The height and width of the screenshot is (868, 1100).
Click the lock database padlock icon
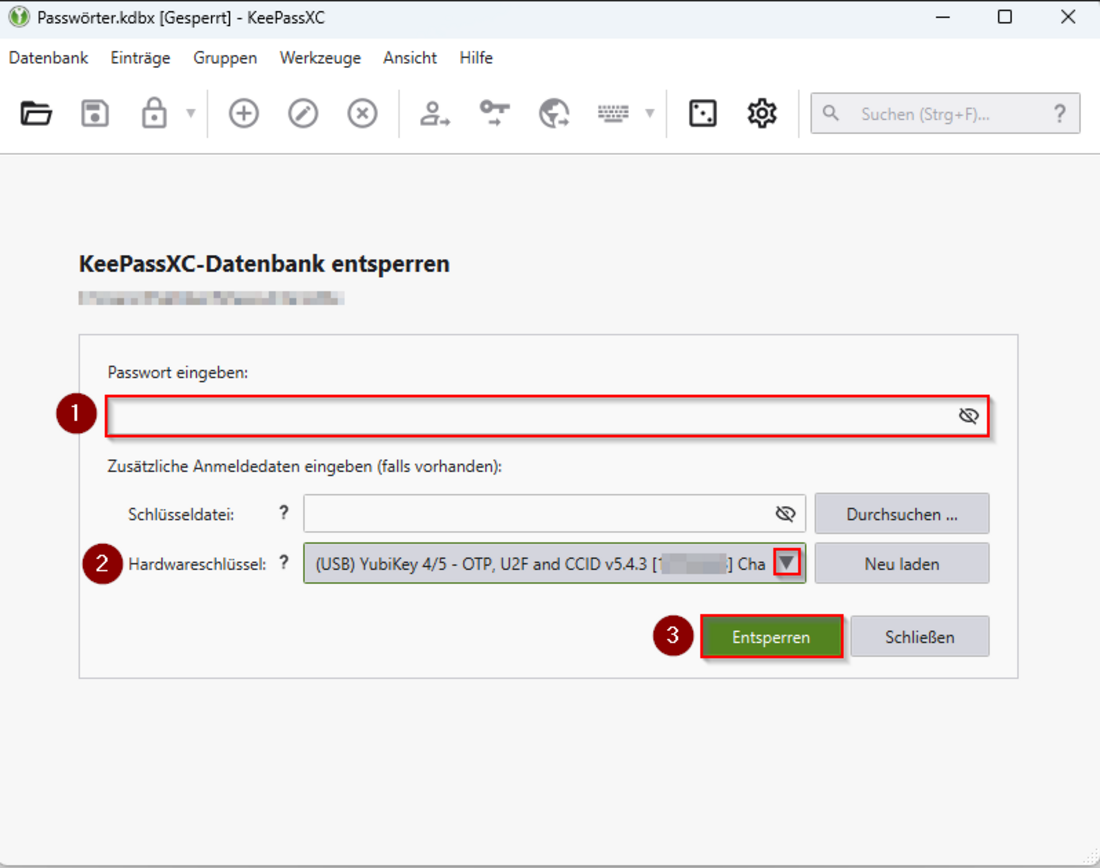[x=154, y=113]
